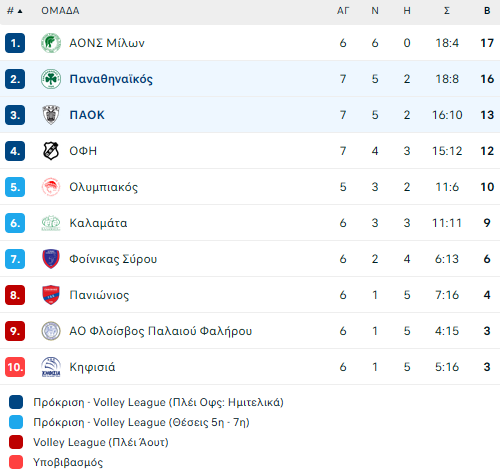Sort table by the # rank column arrow
The height and width of the screenshot is (473, 500).
(15, 11)
